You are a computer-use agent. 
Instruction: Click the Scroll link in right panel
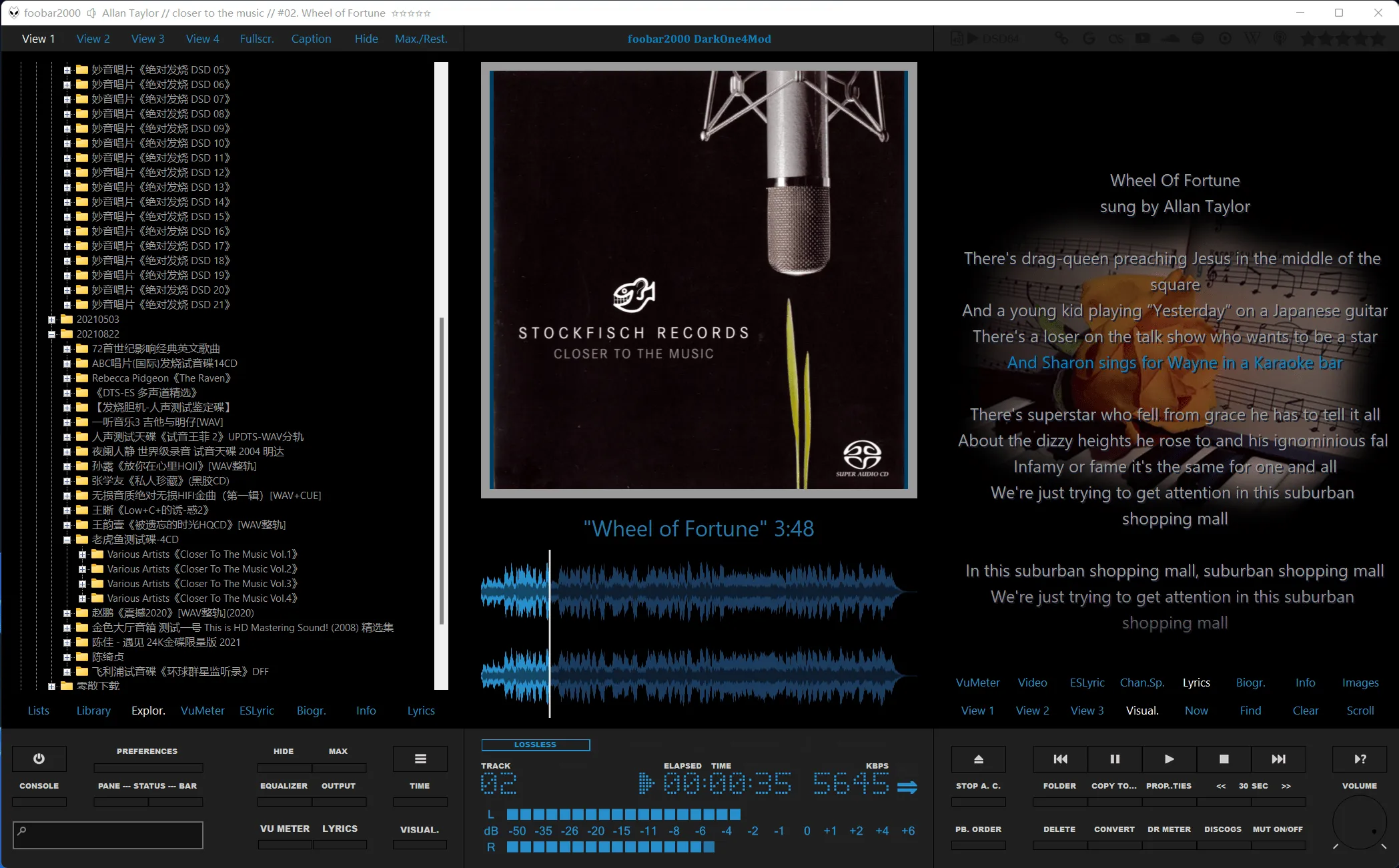tap(1360, 711)
